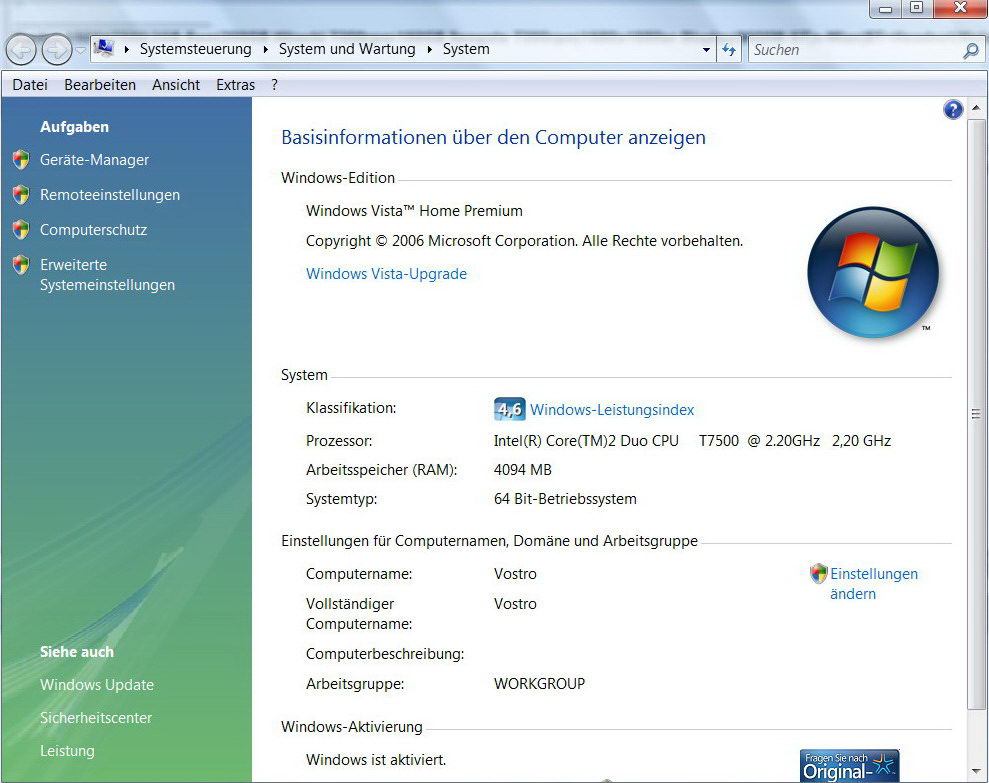Viewport: 989px width, 783px height.
Task: Open the Geräte-Manager shield icon
Action: click(21, 160)
